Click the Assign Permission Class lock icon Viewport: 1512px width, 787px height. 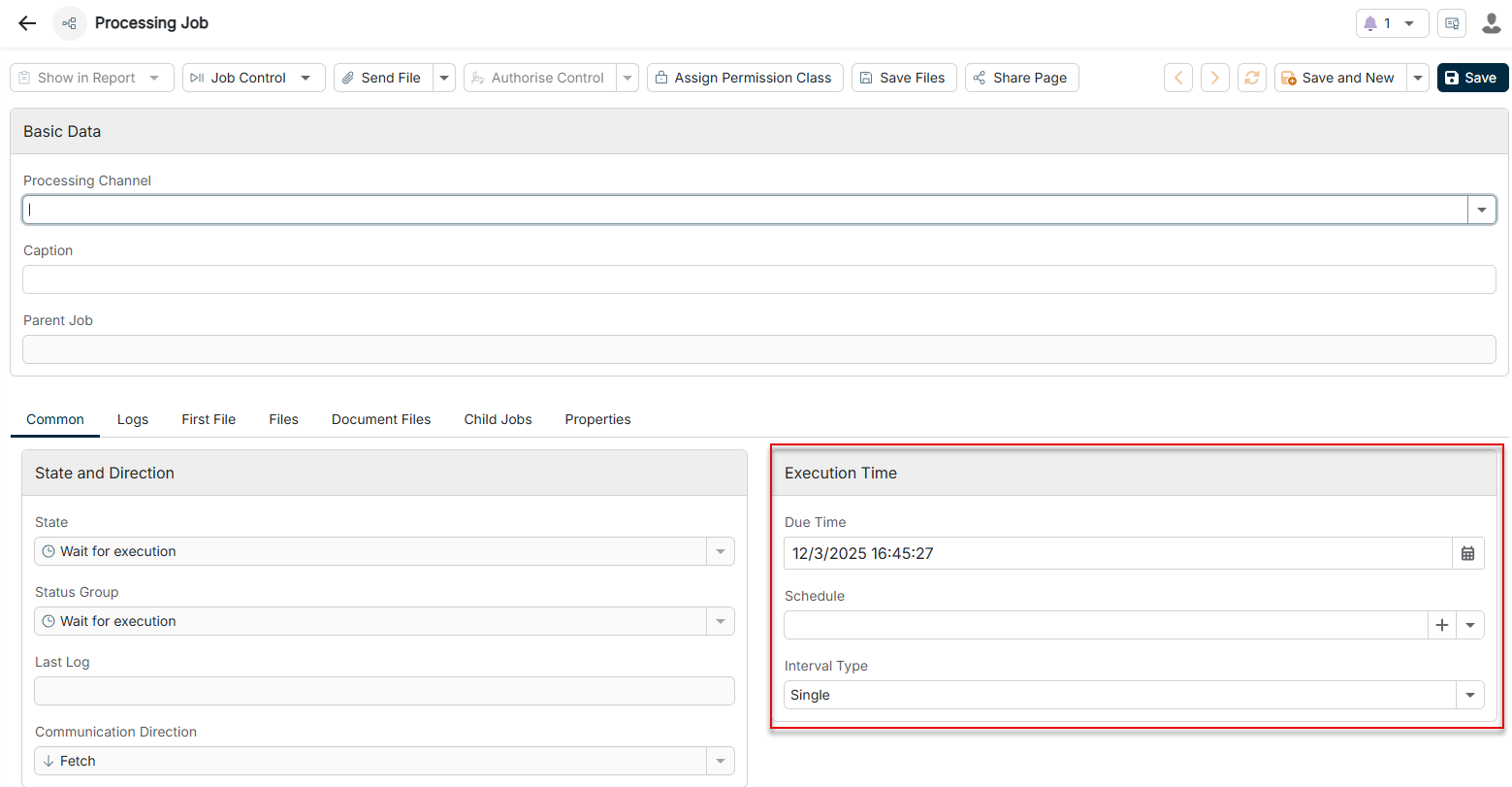coord(661,78)
